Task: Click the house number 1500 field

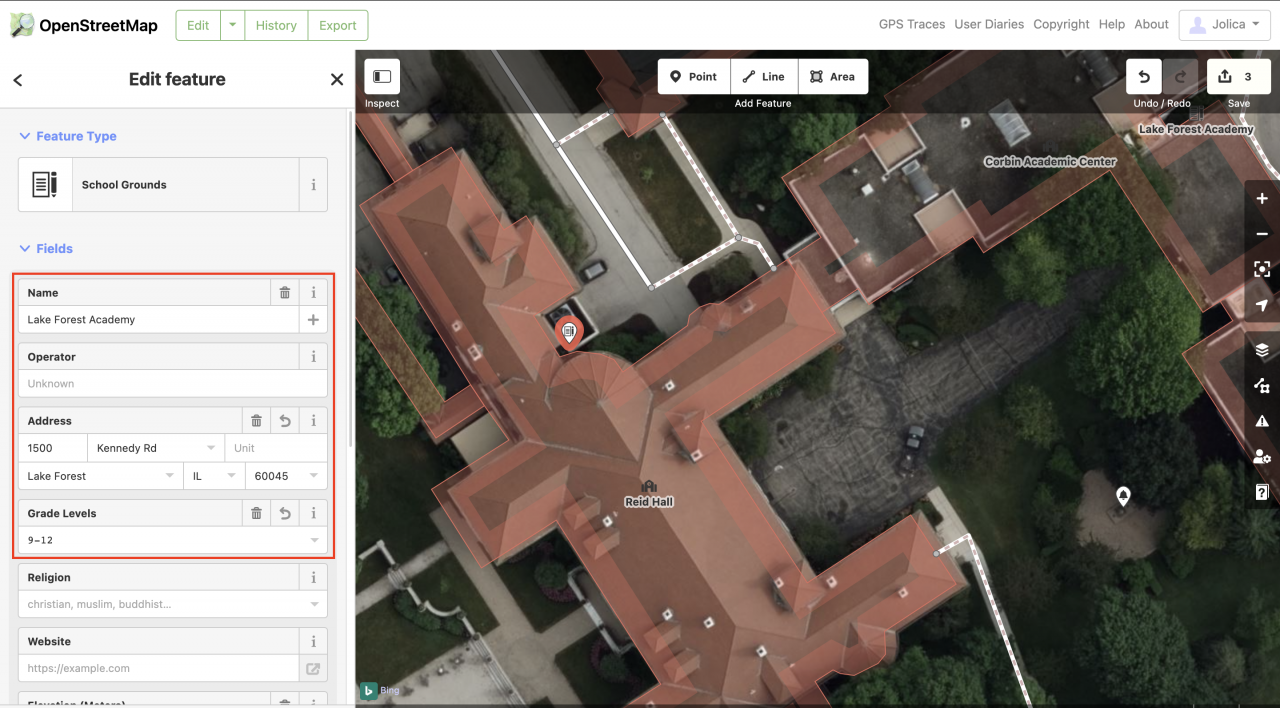Action: pyautogui.click(x=53, y=448)
